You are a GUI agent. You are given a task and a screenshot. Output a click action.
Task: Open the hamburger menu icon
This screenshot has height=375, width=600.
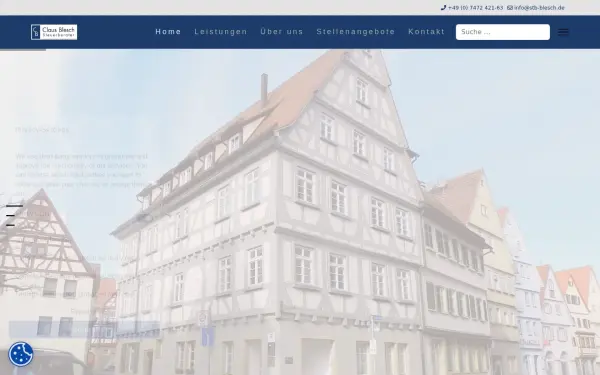(x=563, y=32)
